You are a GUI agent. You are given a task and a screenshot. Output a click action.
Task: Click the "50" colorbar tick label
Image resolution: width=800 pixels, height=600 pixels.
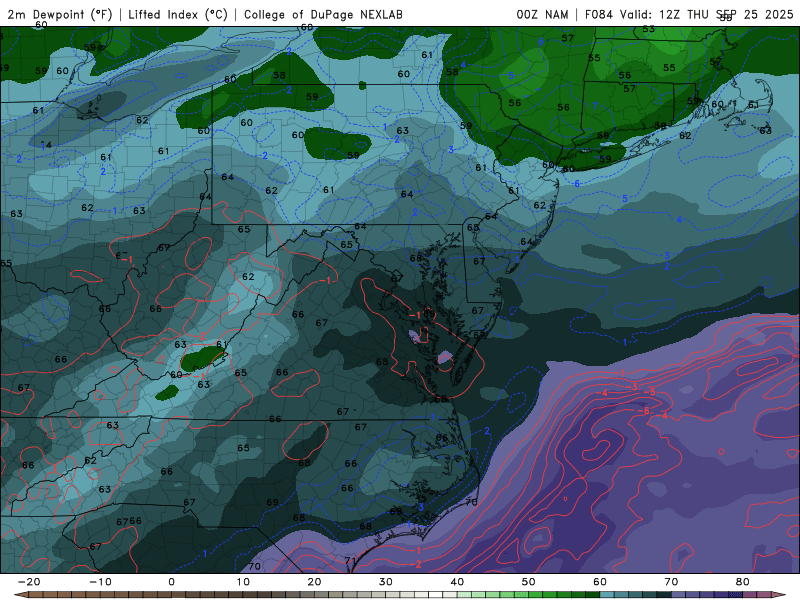(529, 582)
